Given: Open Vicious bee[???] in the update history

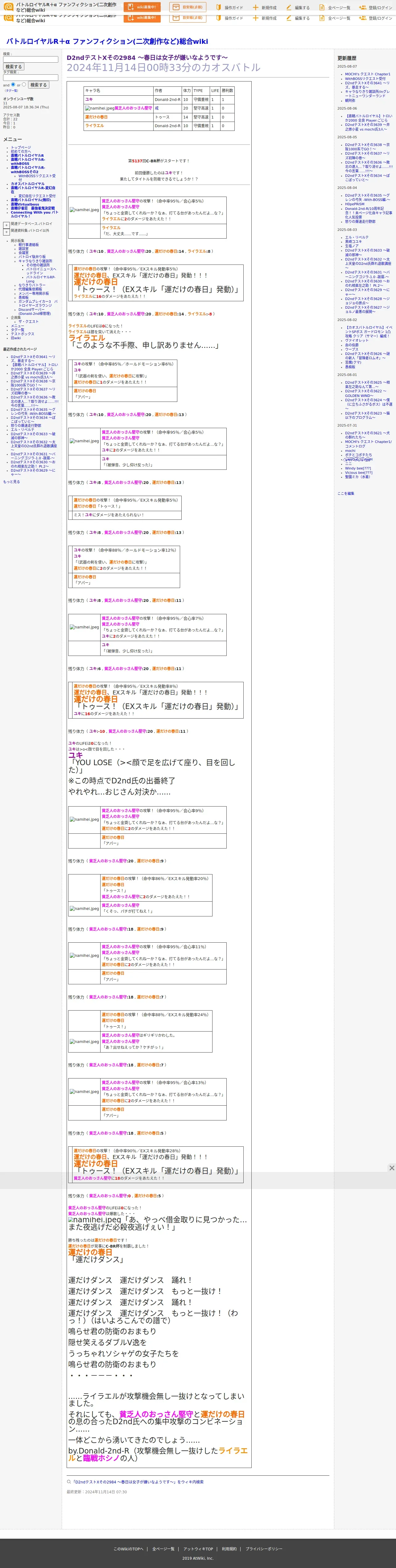Looking at the screenshot, I should tap(359, 472).
